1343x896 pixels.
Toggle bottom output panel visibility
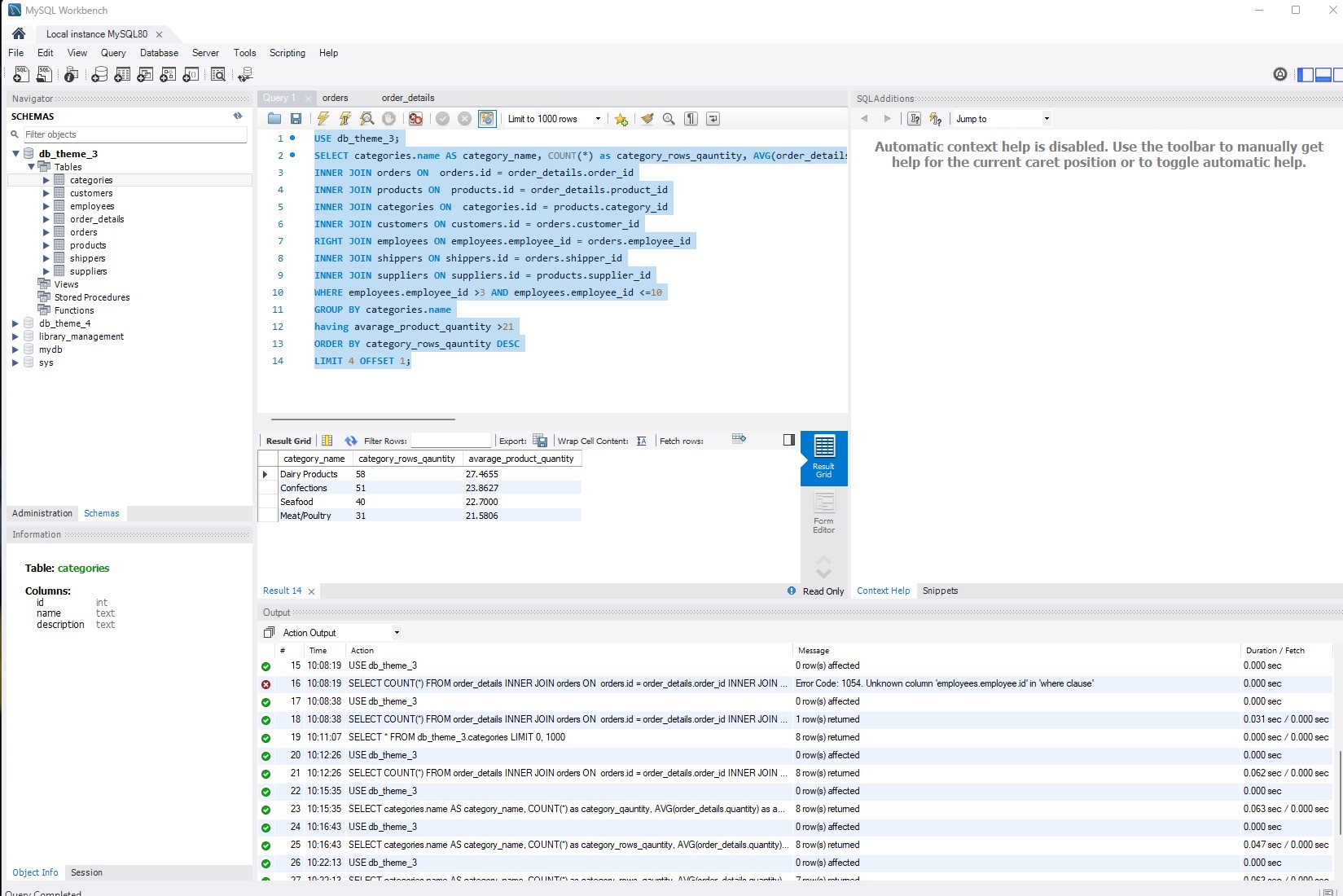pyautogui.click(x=1323, y=75)
